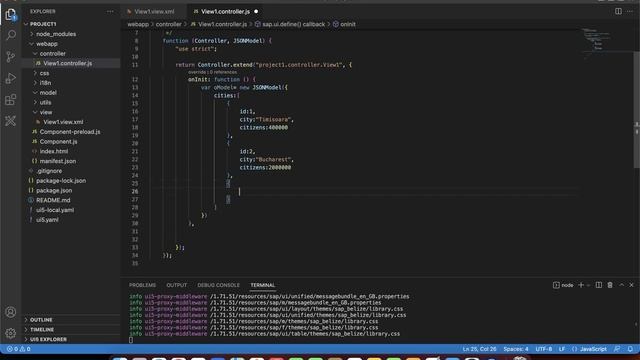Switch to DEBUG CONSOLE tab
Screen dimensions: 640x360
click(218, 285)
